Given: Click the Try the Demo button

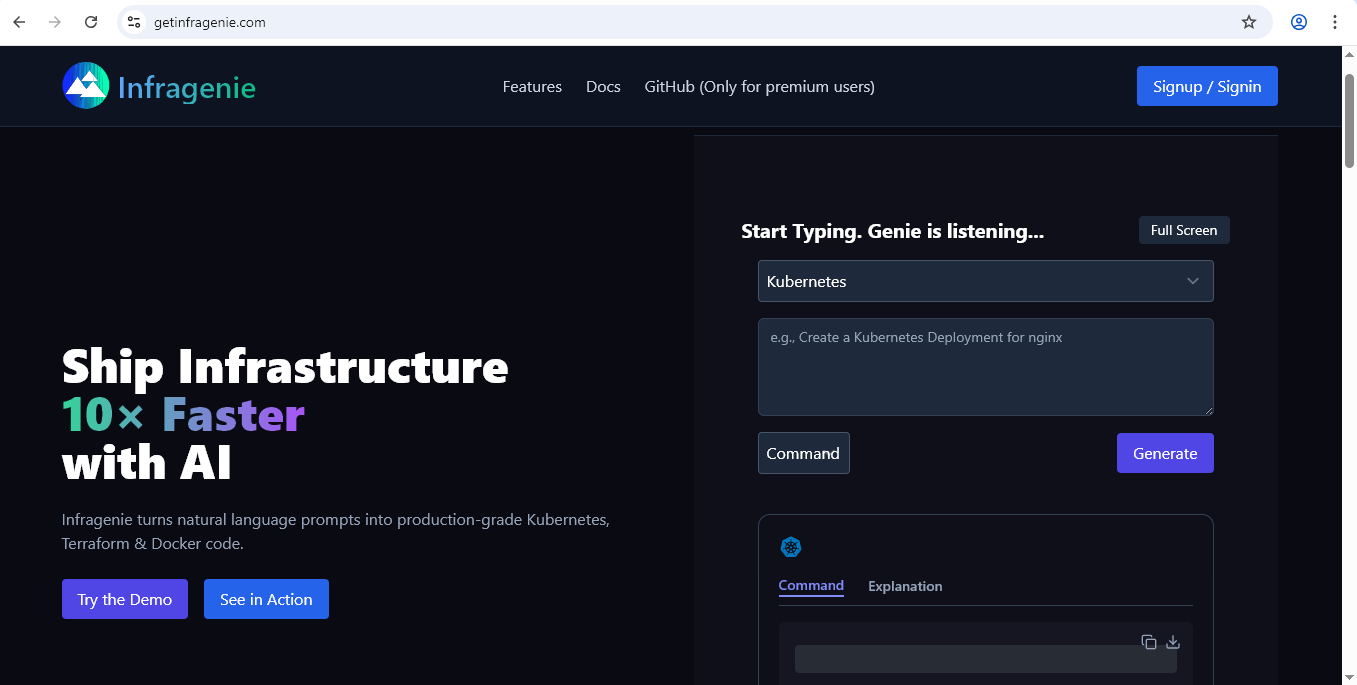Looking at the screenshot, I should 125,599.
